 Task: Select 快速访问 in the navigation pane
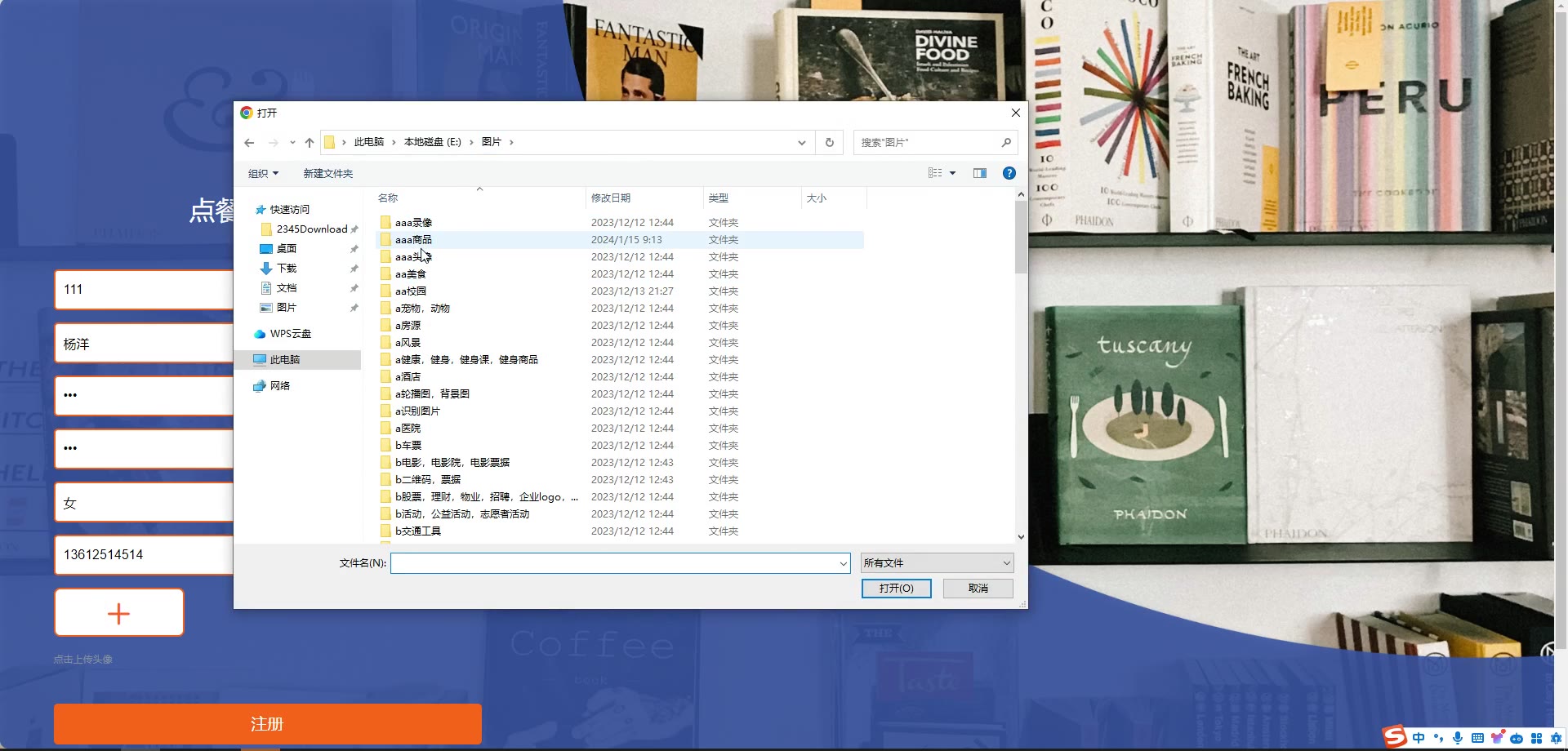coord(289,210)
